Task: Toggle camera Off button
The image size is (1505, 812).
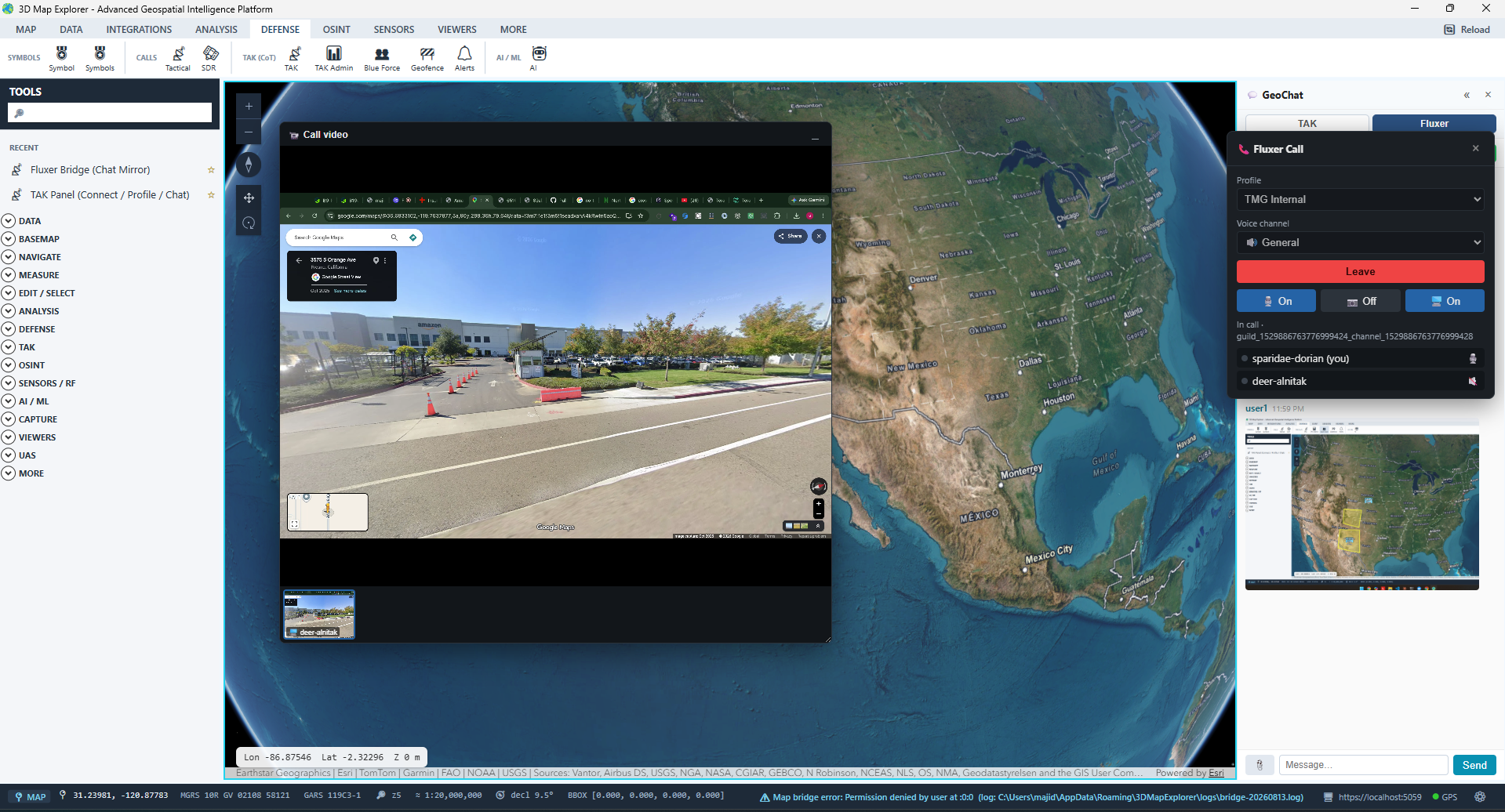Action: pos(1361,301)
